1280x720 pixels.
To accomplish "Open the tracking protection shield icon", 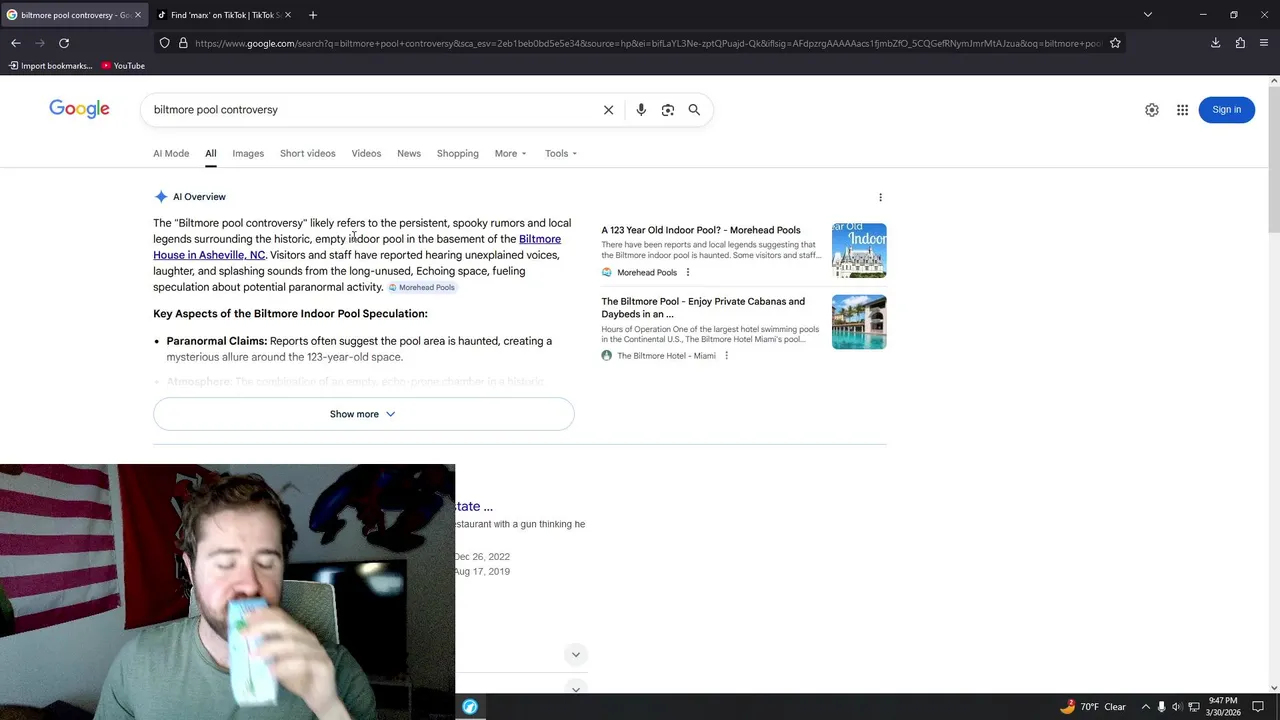I will (164, 43).
